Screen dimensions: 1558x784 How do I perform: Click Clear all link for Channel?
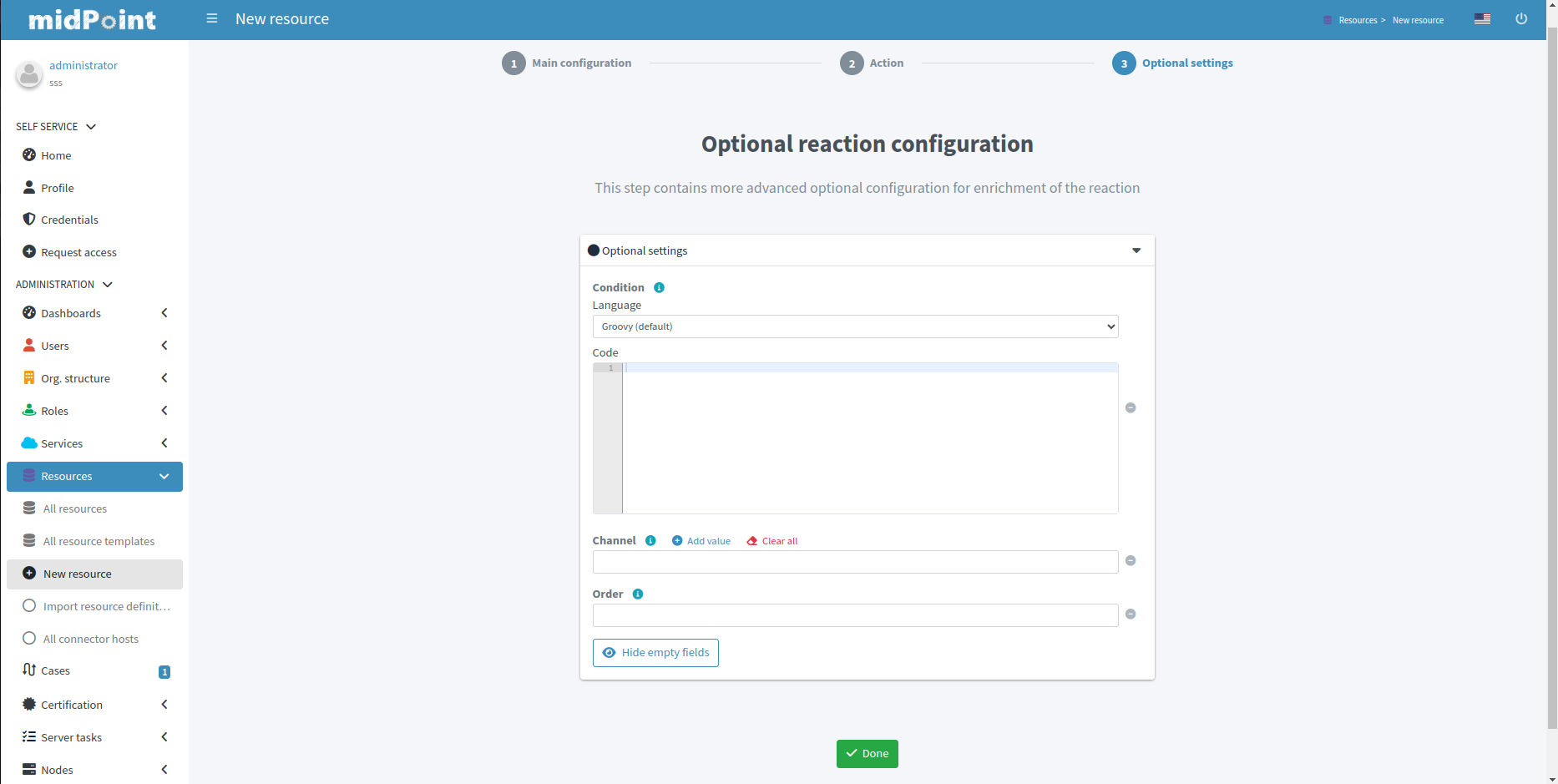tap(772, 541)
